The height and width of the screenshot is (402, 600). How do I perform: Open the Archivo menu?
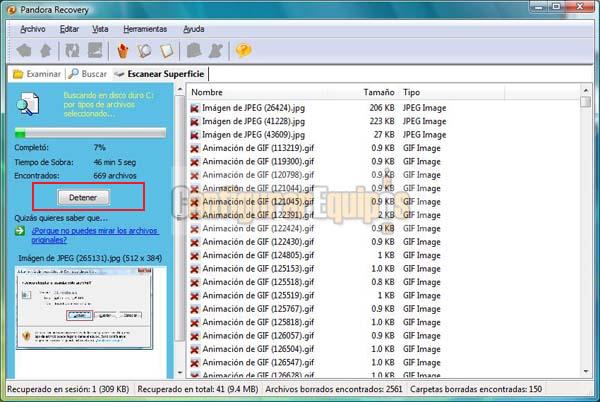point(33,29)
